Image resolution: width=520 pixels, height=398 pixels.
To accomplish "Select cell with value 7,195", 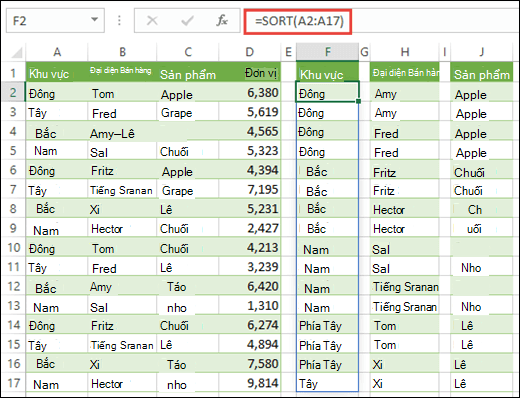I will click(249, 189).
